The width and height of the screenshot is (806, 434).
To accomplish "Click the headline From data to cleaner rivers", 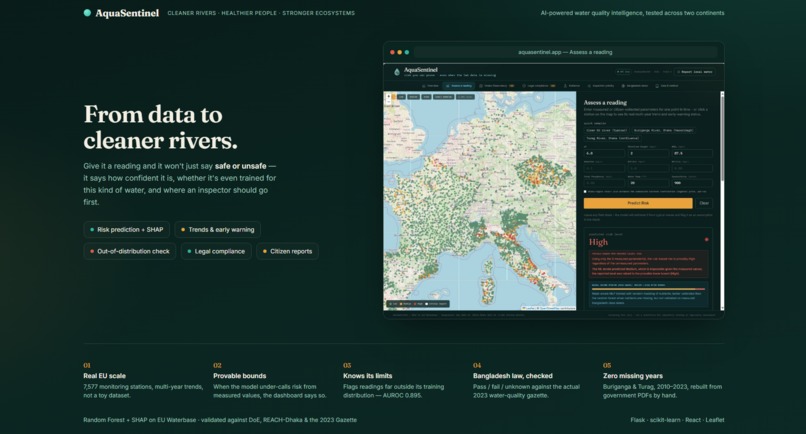I will [160, 128].
